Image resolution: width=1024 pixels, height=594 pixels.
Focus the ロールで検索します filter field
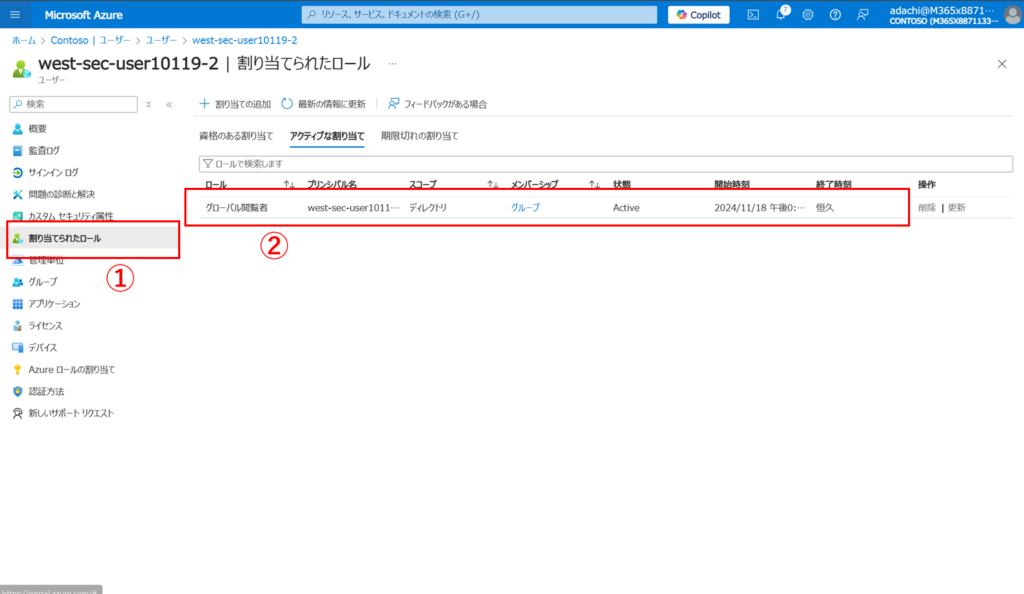click(605, 164)
